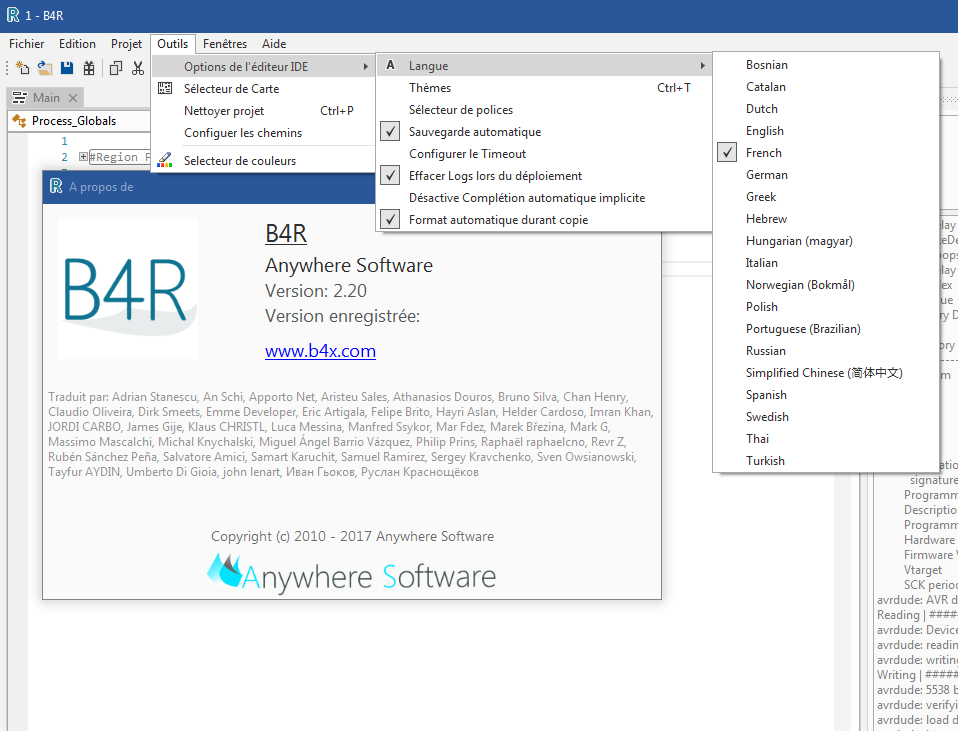Click the module icon on the Main tab
The height and width of the screenshot is (731, 958).
coord(20,98)
